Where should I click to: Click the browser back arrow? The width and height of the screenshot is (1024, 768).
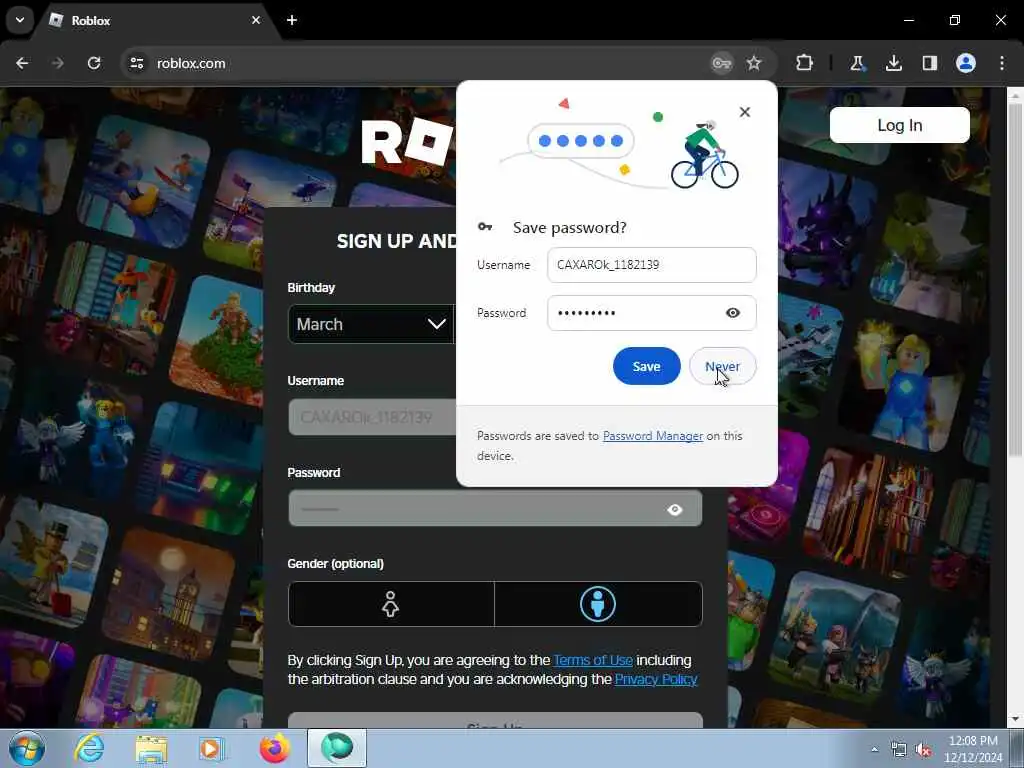pos(22,63)
